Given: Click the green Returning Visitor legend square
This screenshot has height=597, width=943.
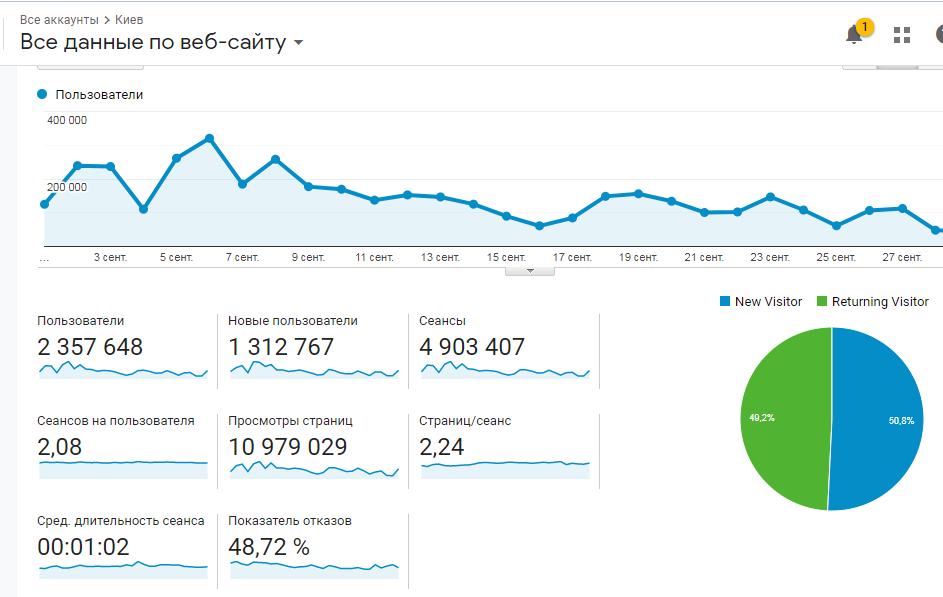Looking at the screenshot, I should click(822, 301).
